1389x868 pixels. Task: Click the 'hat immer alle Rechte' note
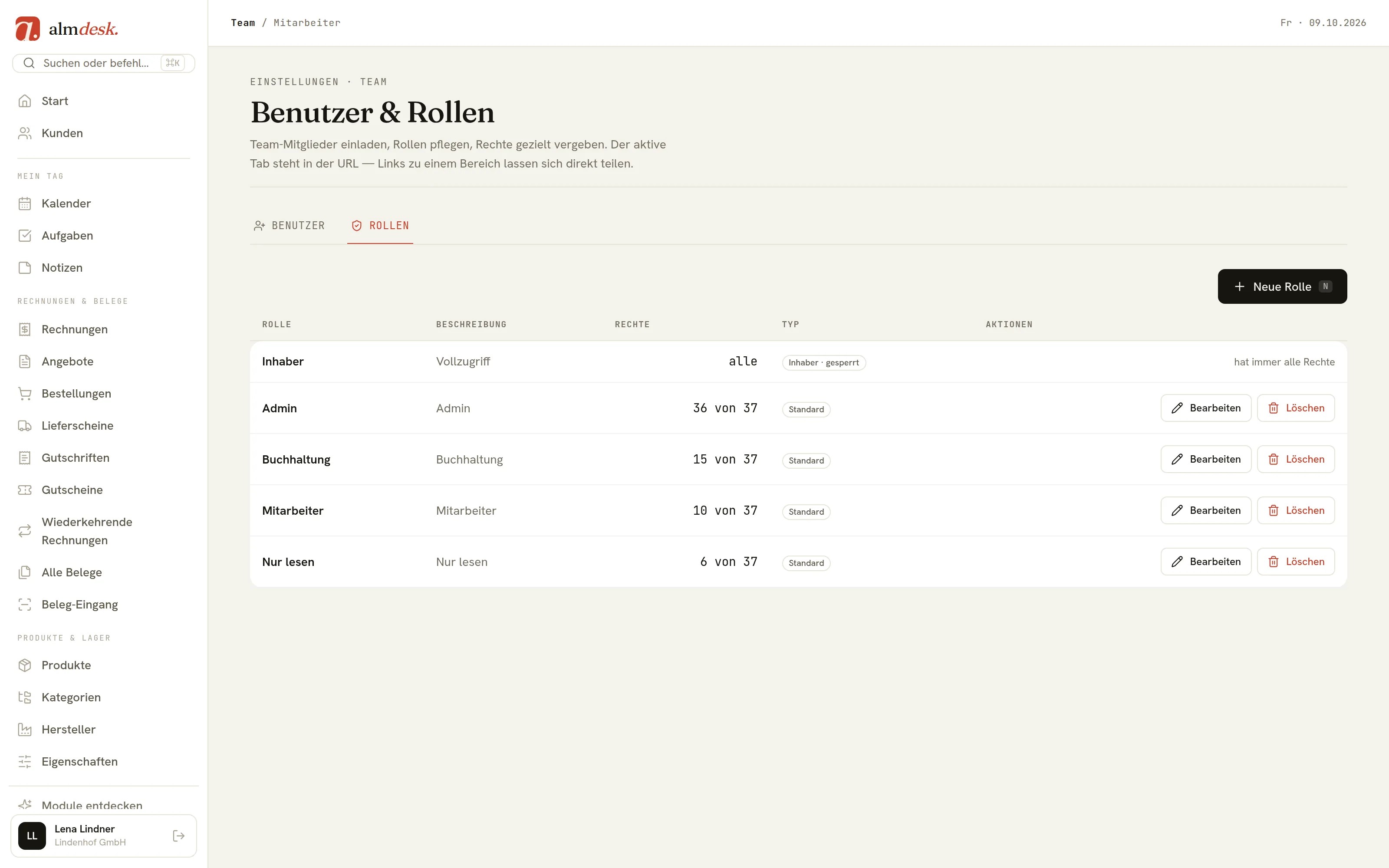tap(1284, 362)
